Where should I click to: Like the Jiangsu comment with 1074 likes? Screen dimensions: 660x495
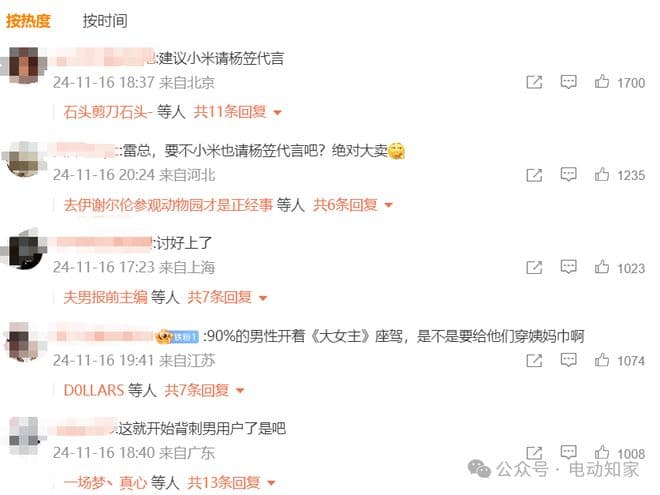tap(601, 360)
